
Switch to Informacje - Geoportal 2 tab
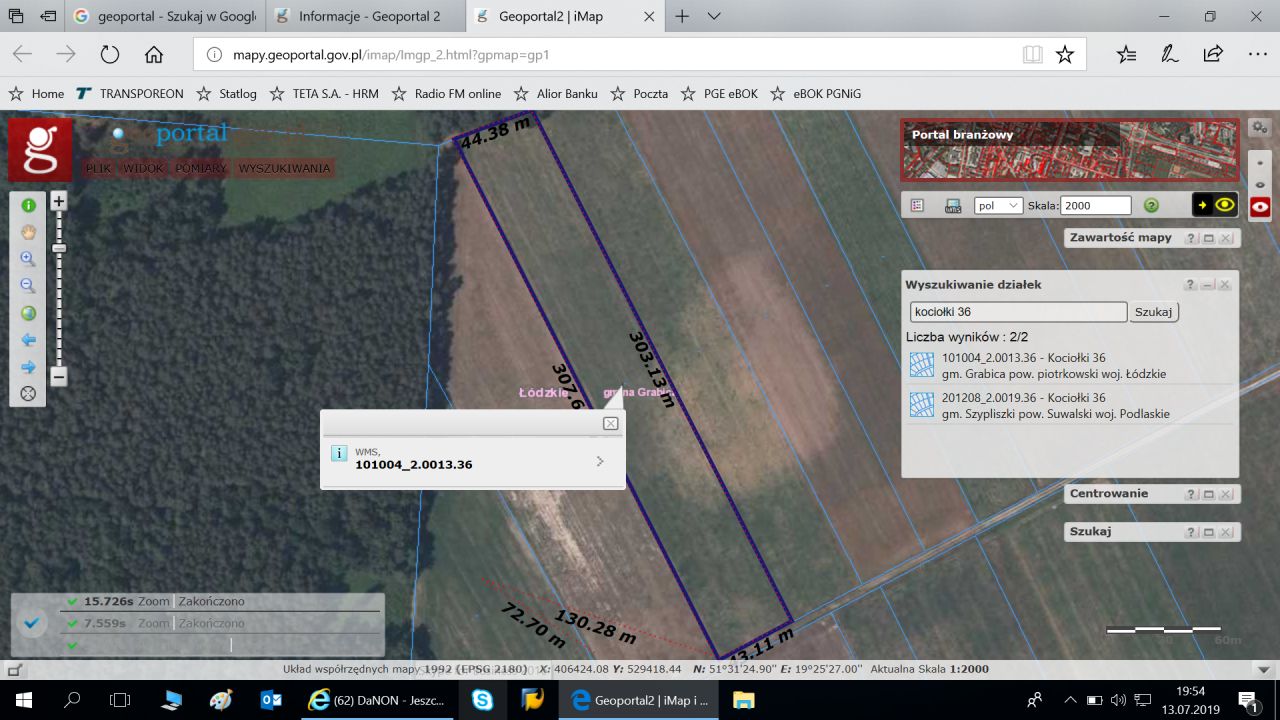pyautogui.click(x=369, y=17)
